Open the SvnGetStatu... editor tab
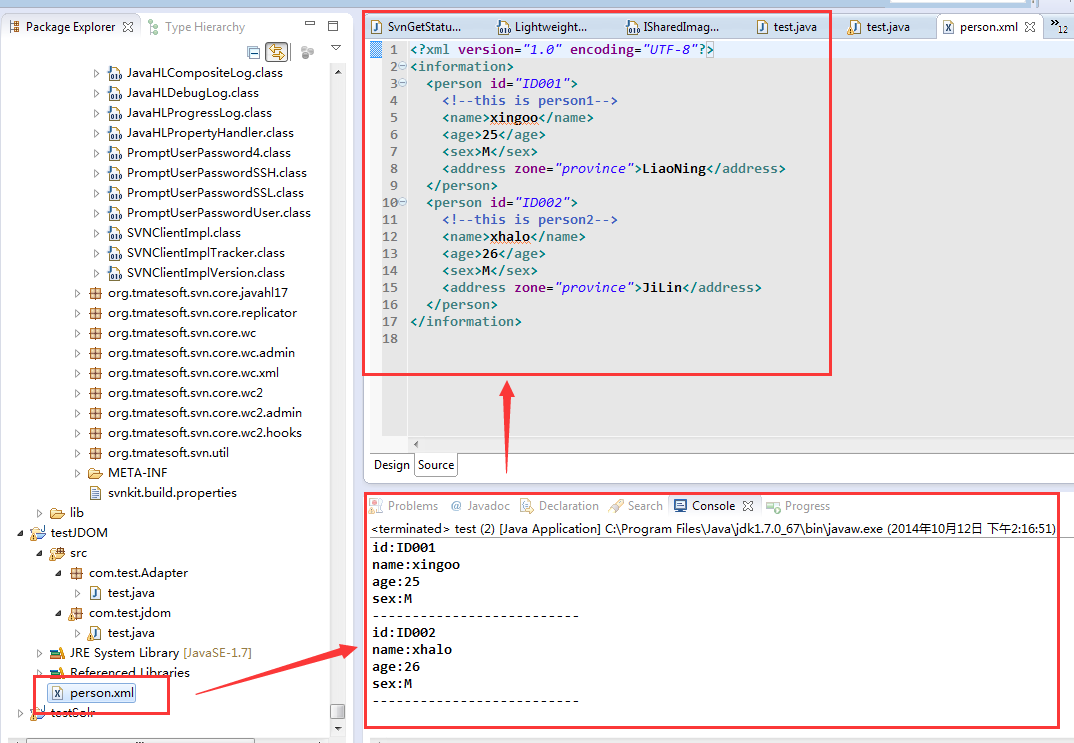The height and width of the screenshot is (743, 1074). [416, 27]
